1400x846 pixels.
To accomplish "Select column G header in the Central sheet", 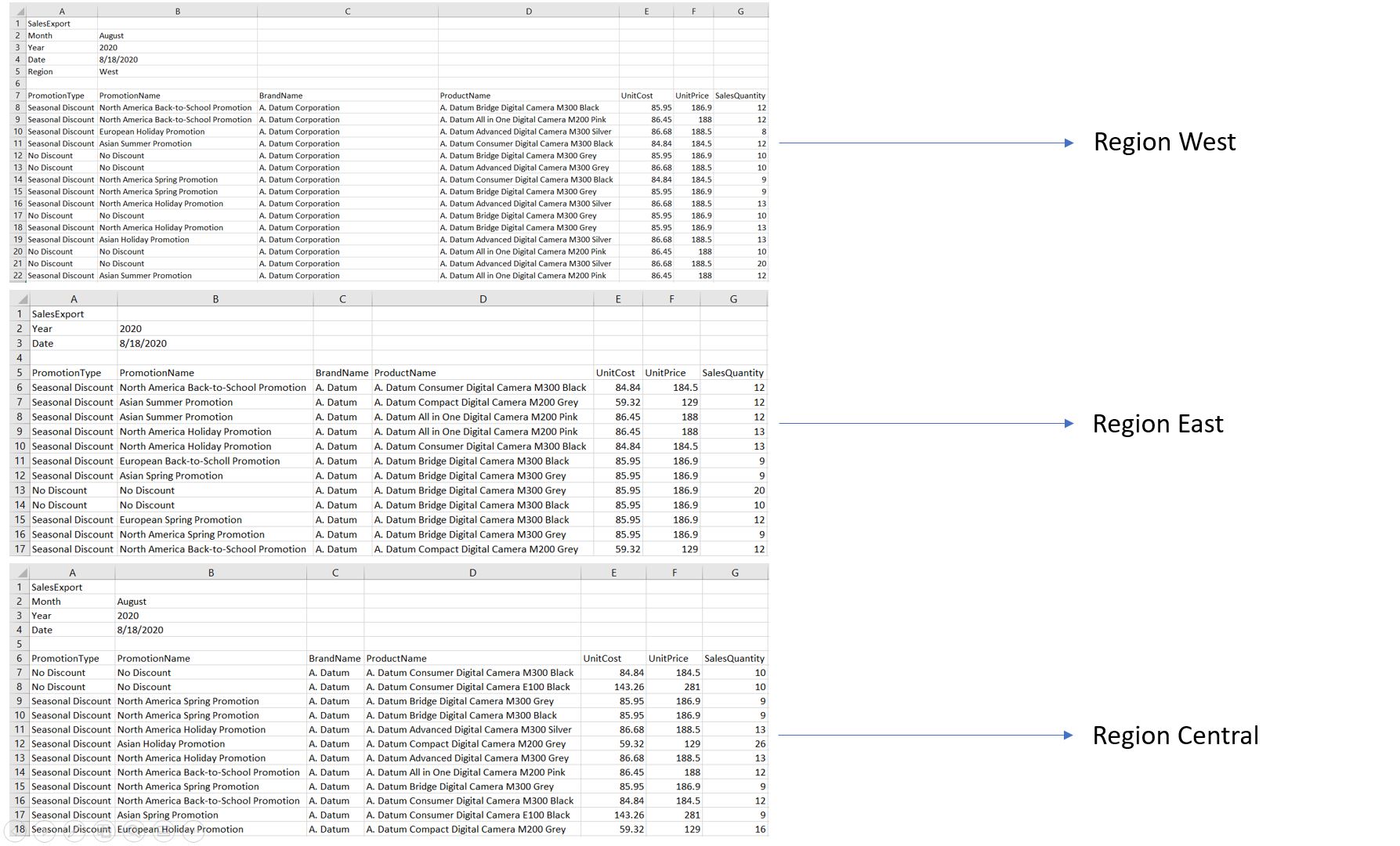I will 735,573.
